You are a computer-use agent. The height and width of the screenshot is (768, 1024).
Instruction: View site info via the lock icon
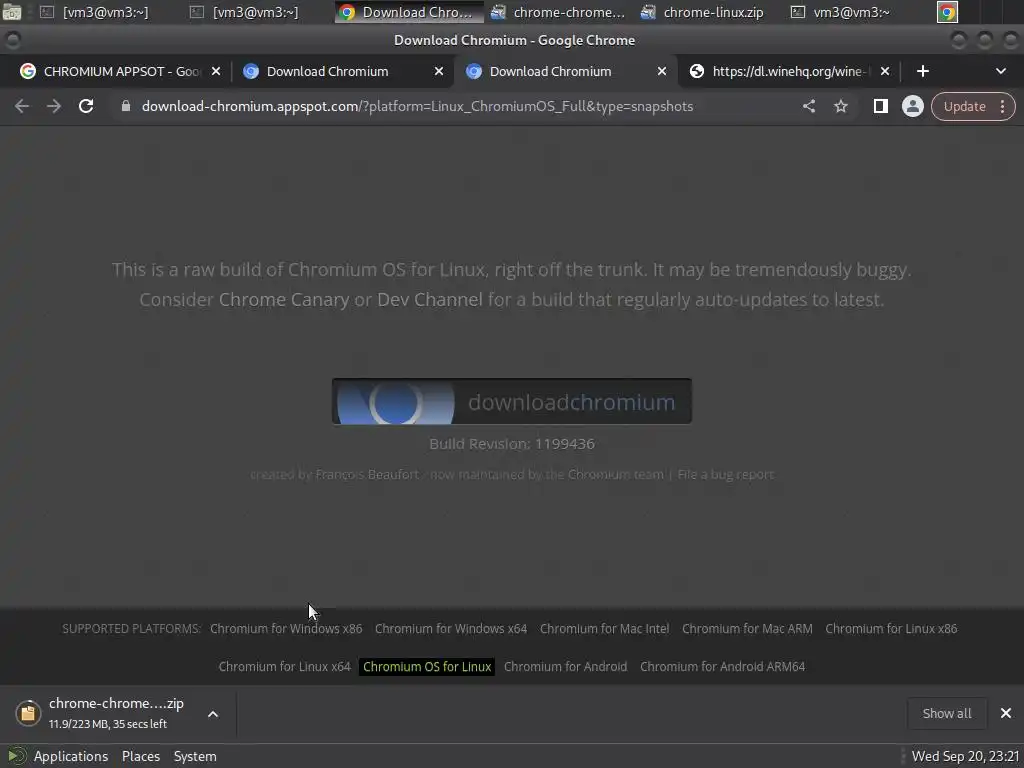(x=126, y=106)
